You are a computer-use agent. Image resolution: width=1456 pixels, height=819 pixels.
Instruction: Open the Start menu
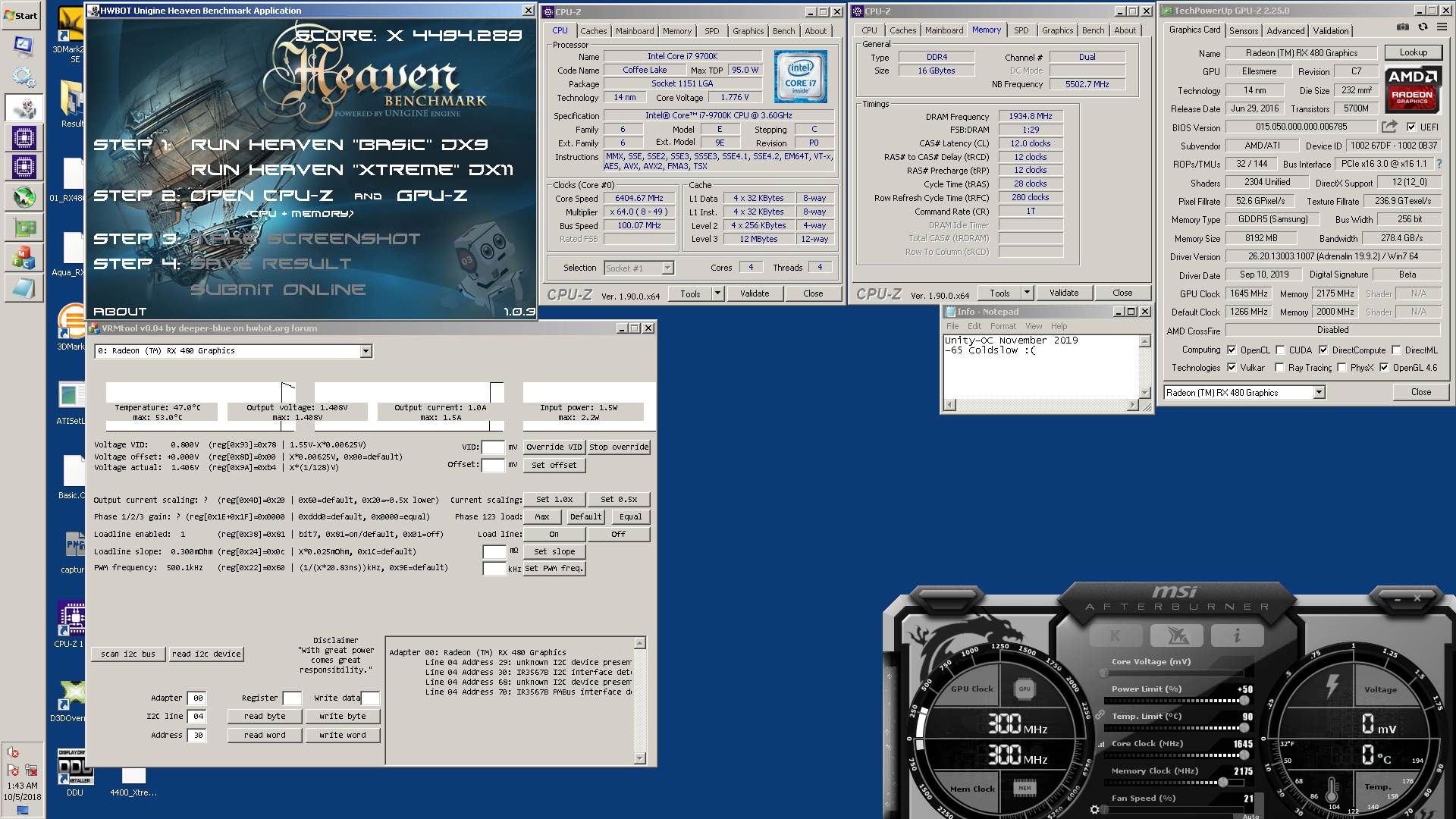(21, 15)
